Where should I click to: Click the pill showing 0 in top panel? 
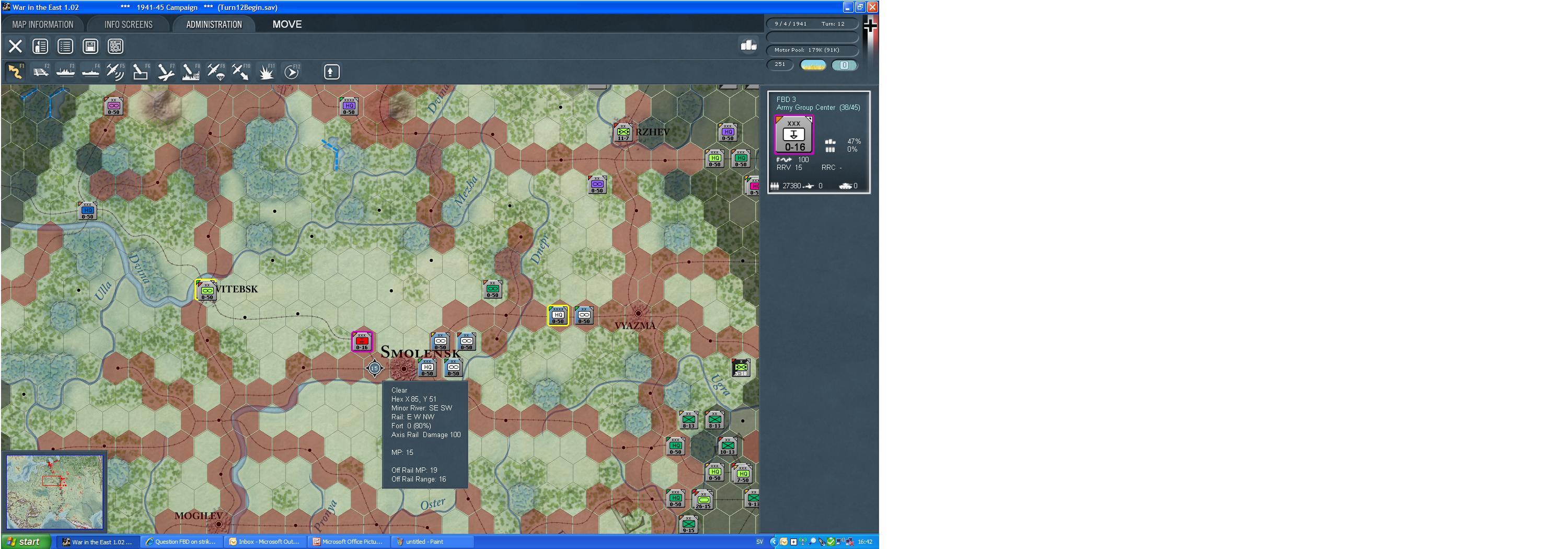click(x=844, y=65)
